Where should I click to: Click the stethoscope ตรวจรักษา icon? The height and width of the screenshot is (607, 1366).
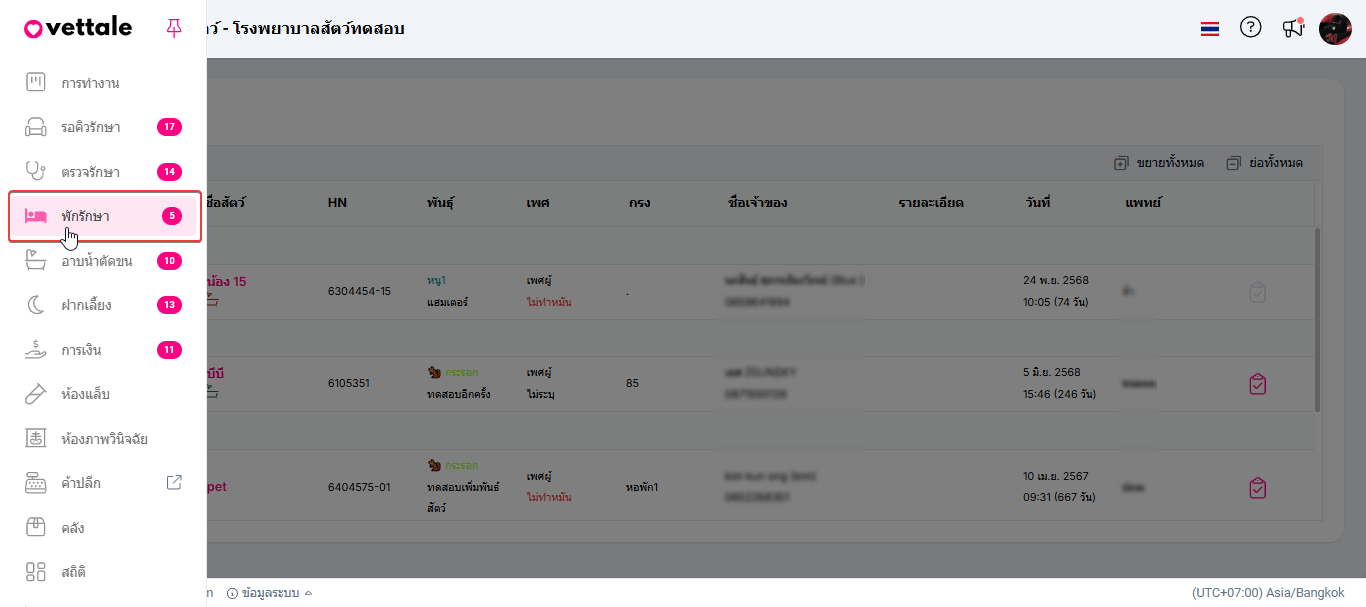pyautogui.click(x=36, y=171)
